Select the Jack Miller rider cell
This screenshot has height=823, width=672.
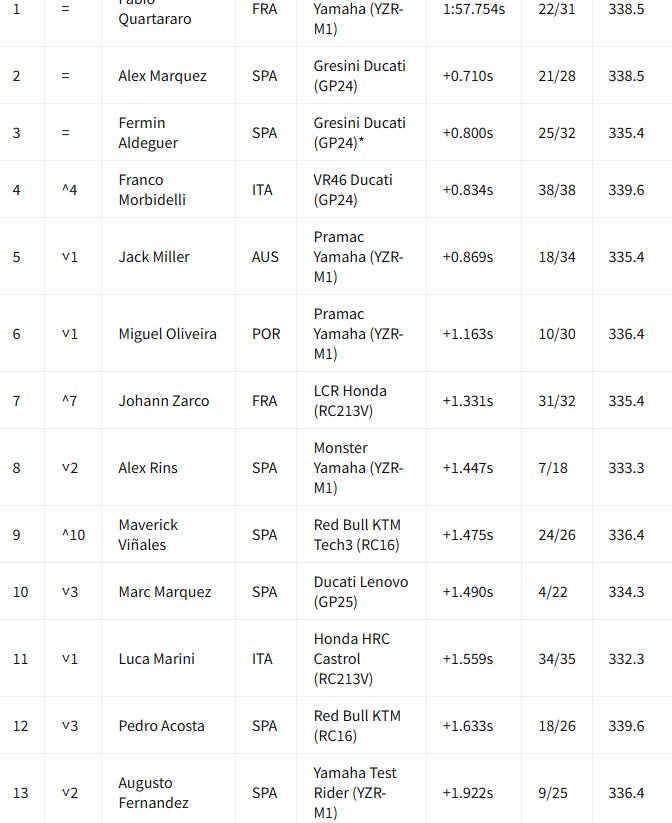click(x=154, y=257)
